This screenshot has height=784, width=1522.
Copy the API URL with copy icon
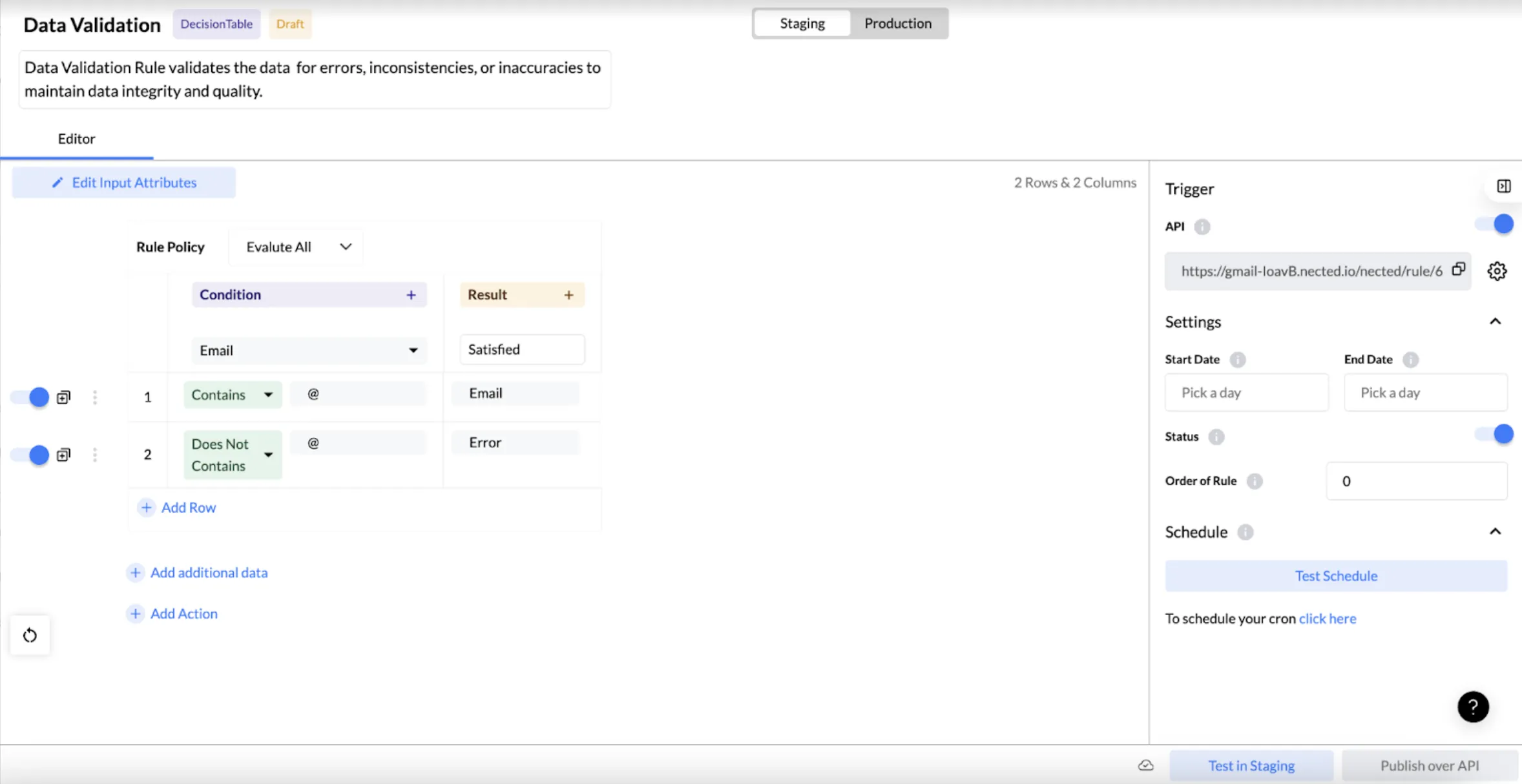click(x=1458, y=269)
